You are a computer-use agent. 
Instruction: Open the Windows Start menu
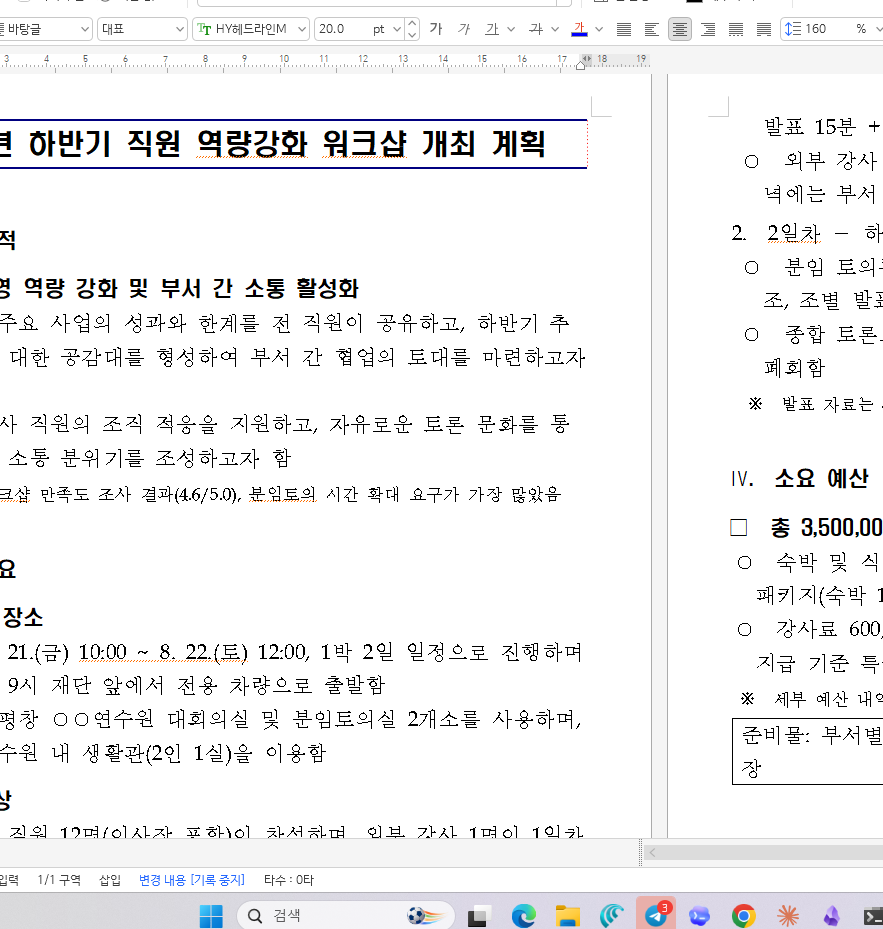pyautogui.click(x=211, y=916)
